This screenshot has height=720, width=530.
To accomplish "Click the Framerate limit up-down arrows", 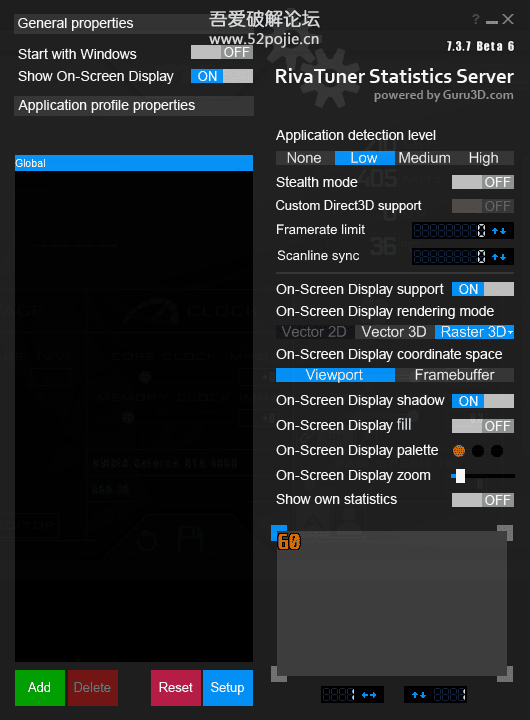I will (499, 231).
